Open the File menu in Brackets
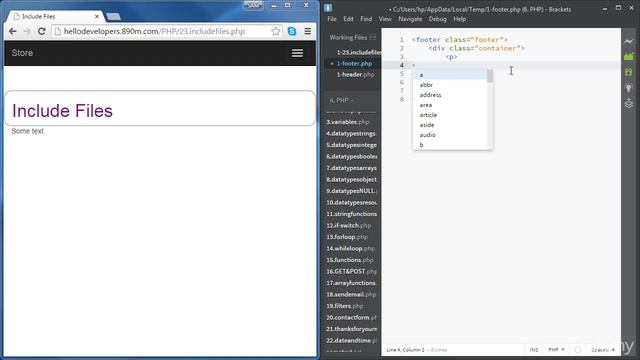The width and height of the screenshot is (640, 360). [x=332, y=19]
